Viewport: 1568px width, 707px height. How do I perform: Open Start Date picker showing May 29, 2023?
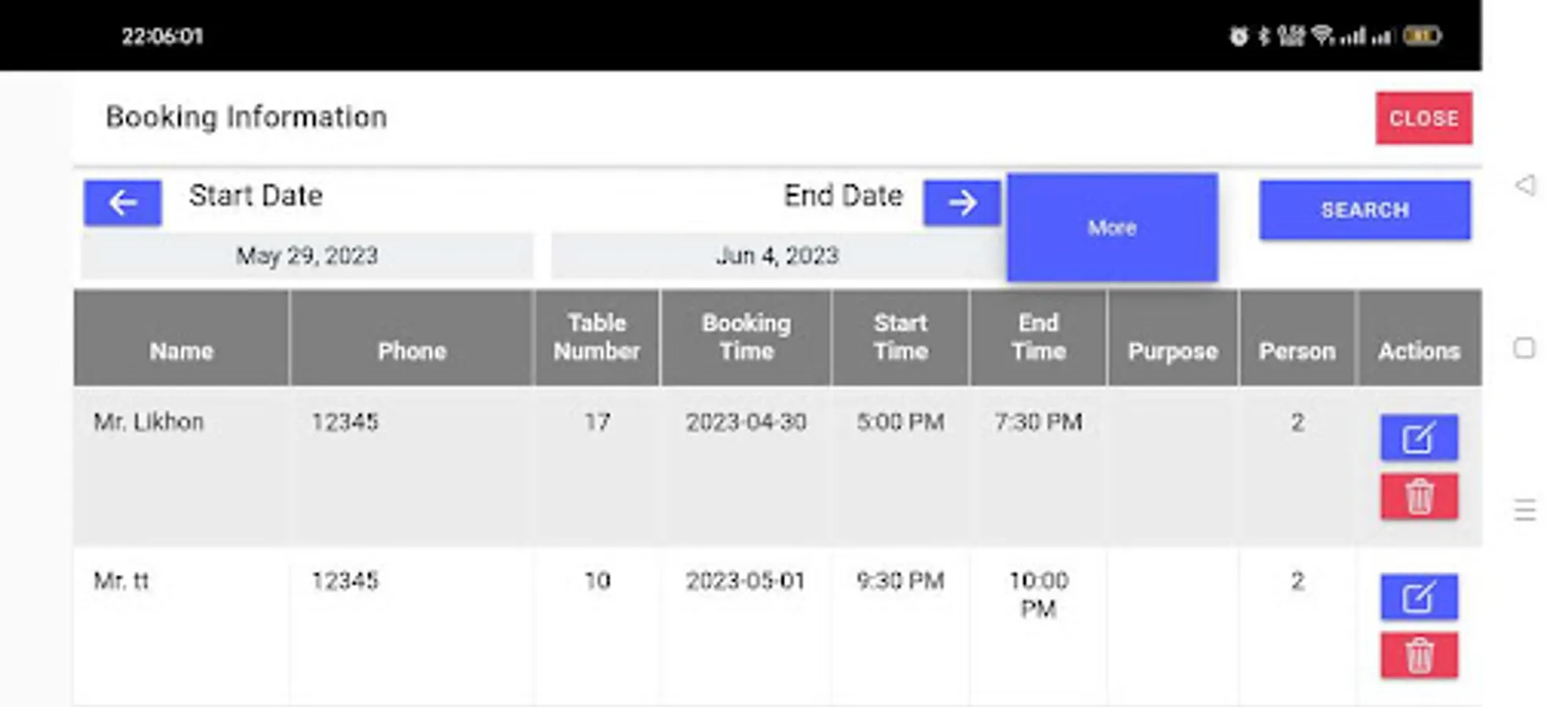tap(307, 256)
